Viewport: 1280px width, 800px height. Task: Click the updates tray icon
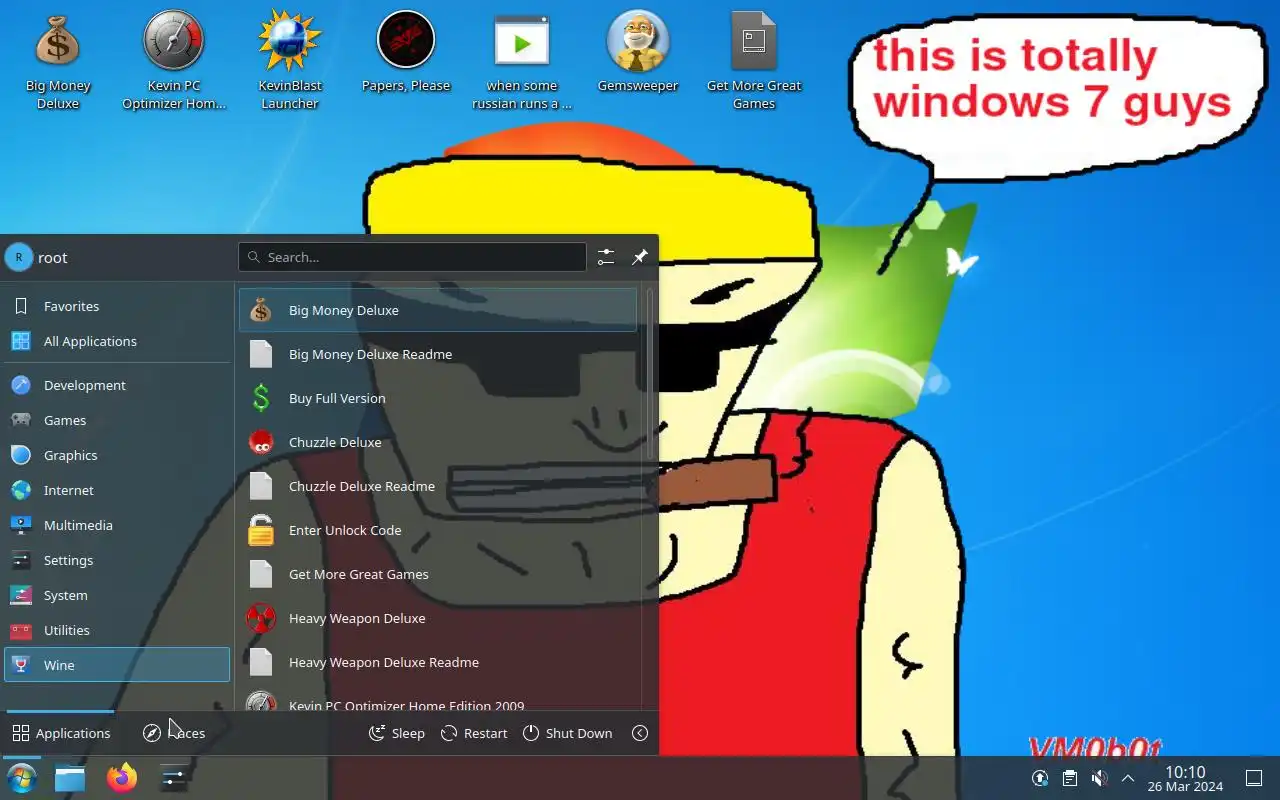(x=1040, y=778)
